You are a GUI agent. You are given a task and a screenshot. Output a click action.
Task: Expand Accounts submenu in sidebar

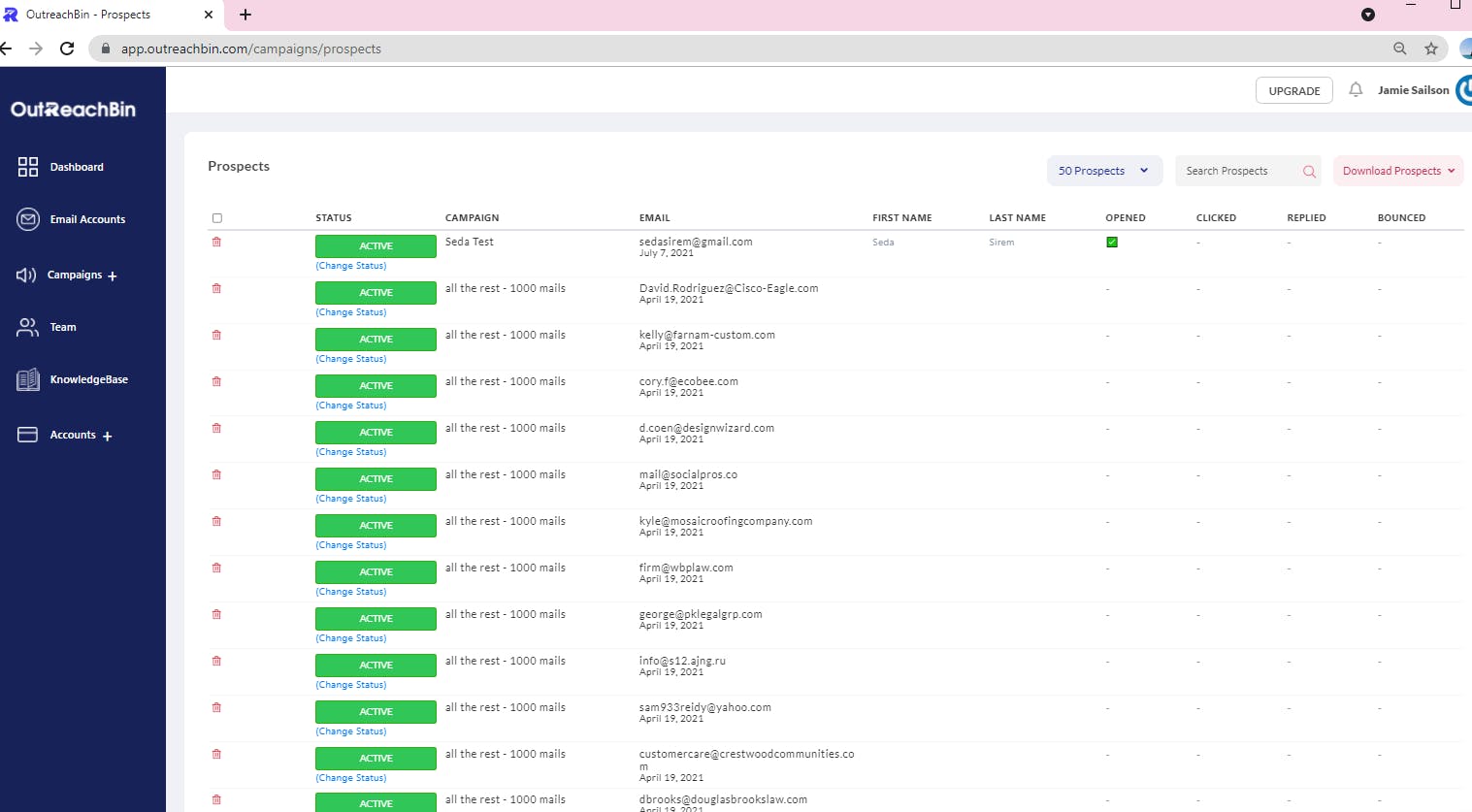[107, 437]
